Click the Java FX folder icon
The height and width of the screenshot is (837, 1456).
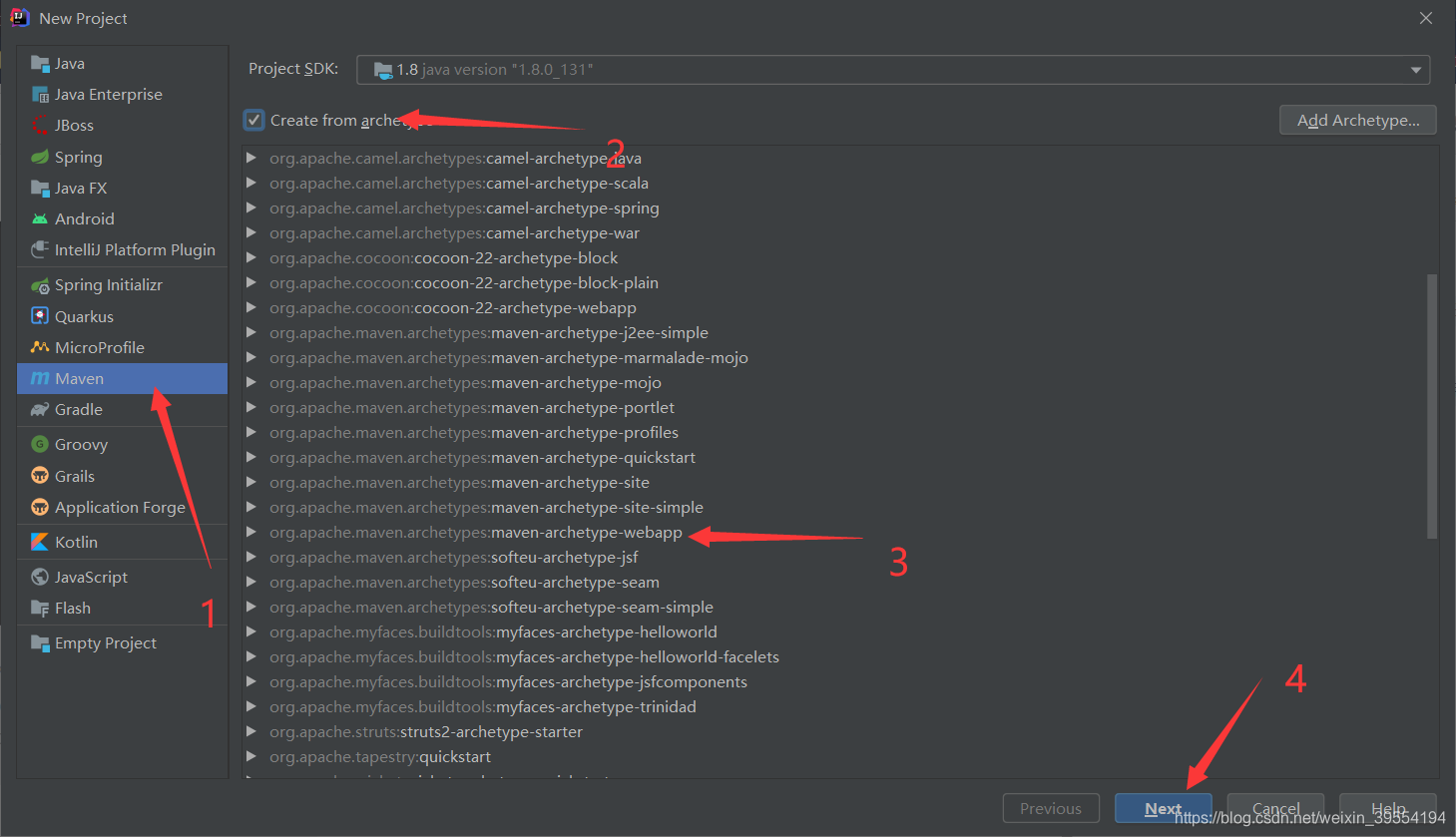(40, 189)
